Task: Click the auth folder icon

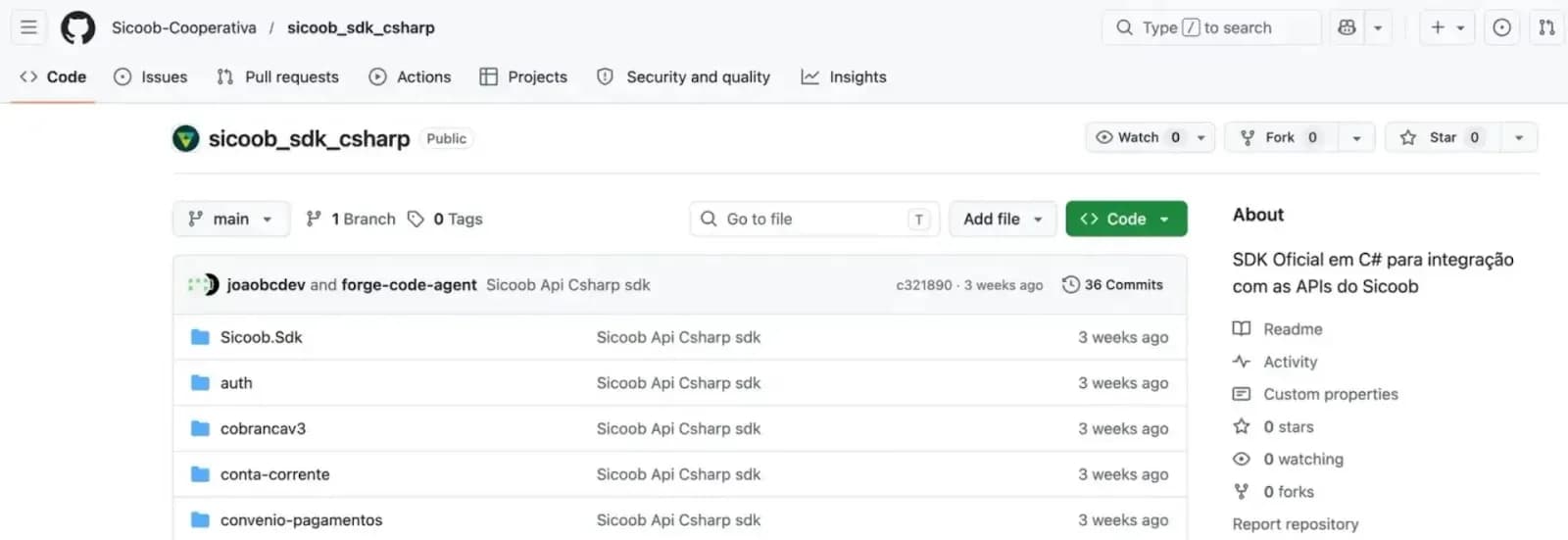Action: pos(200,383)
